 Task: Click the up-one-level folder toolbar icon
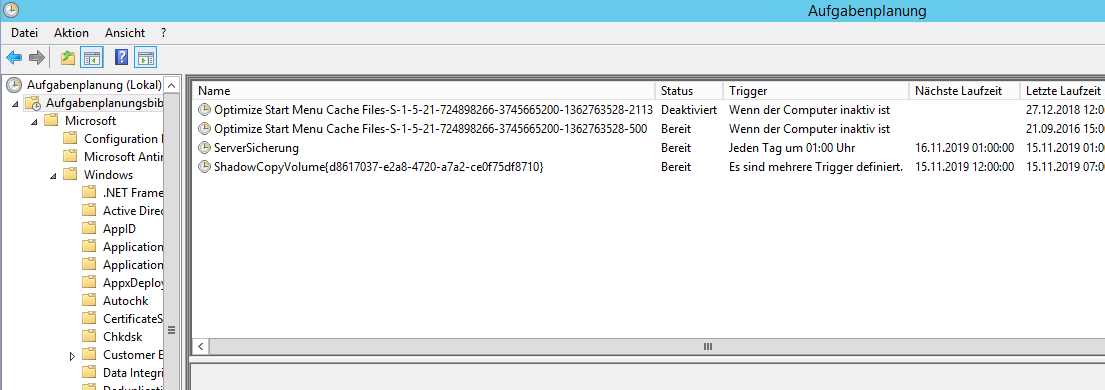click(x=68, y=58)
